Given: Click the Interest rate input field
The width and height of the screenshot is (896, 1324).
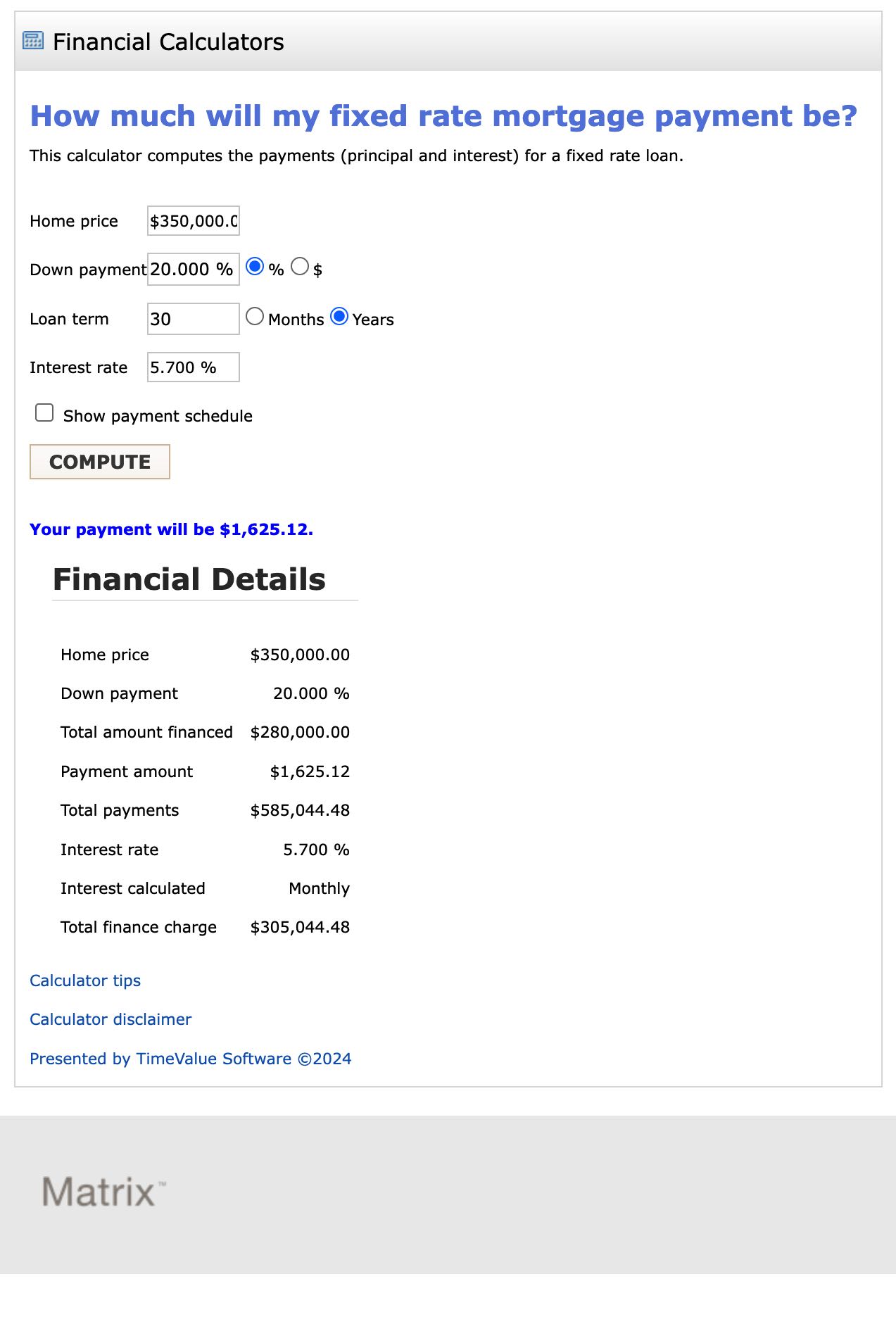Looking at the screenshot, I should (x=194, y=367).
